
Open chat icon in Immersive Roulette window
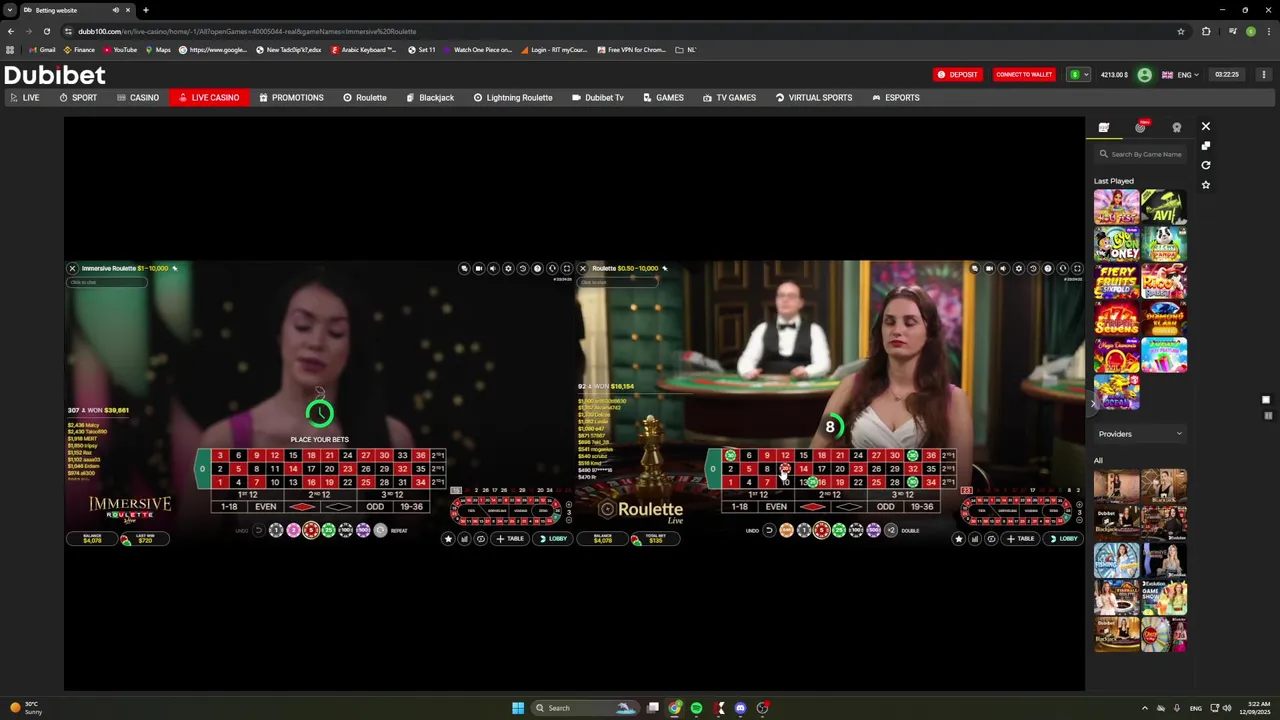click(464, 268)
